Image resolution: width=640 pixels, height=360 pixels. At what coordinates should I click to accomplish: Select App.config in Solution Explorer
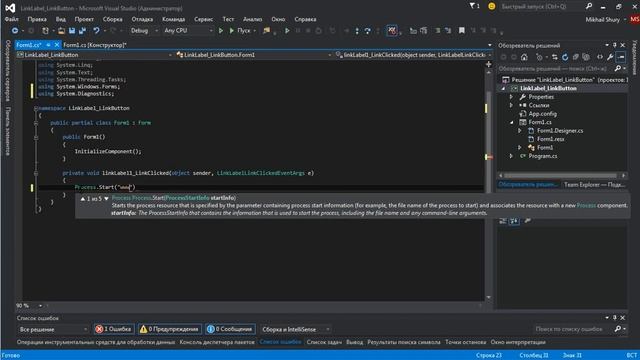click(x=542, y=114)
